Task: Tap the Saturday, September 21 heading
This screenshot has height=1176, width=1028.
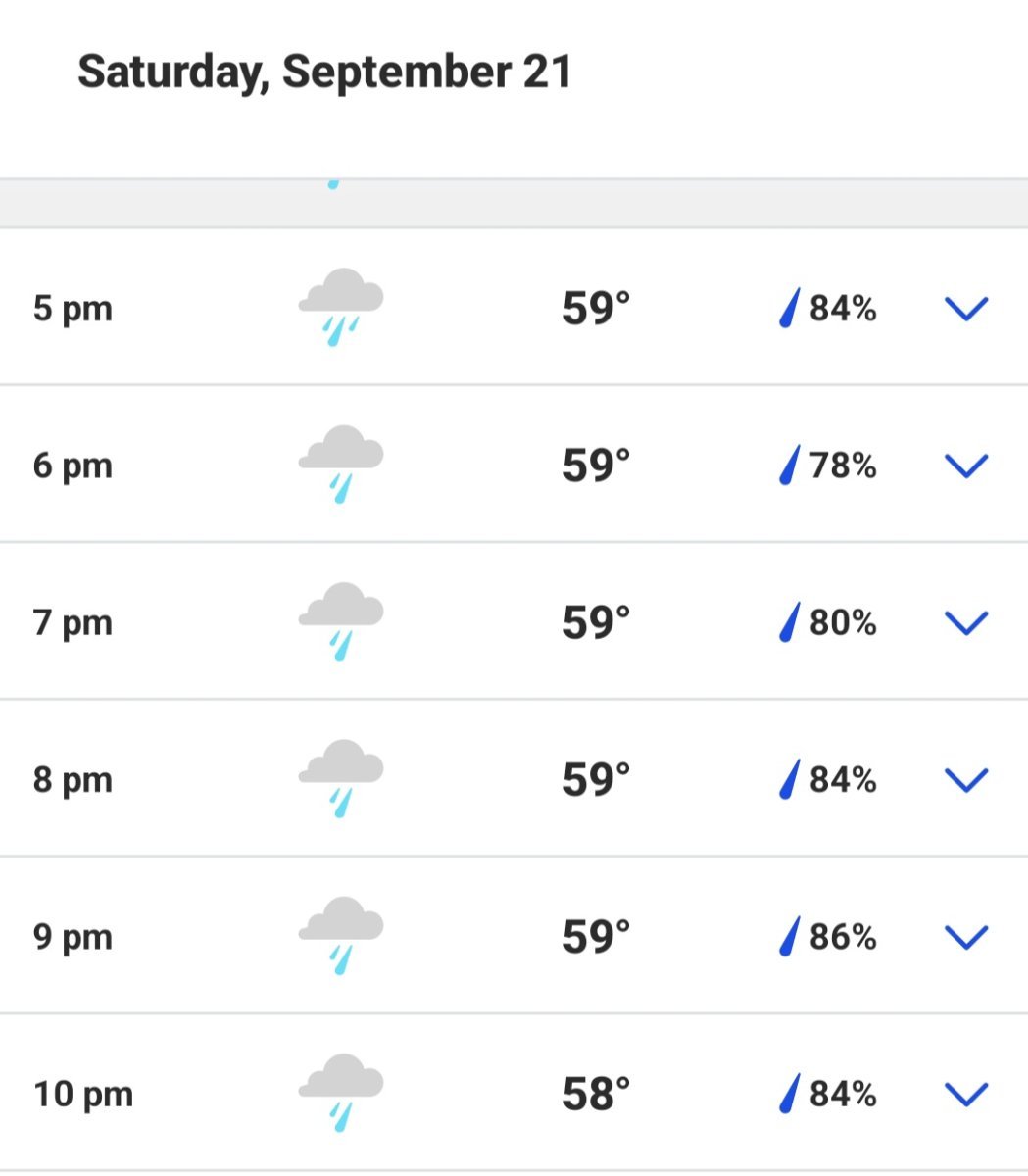Action: 324,73
